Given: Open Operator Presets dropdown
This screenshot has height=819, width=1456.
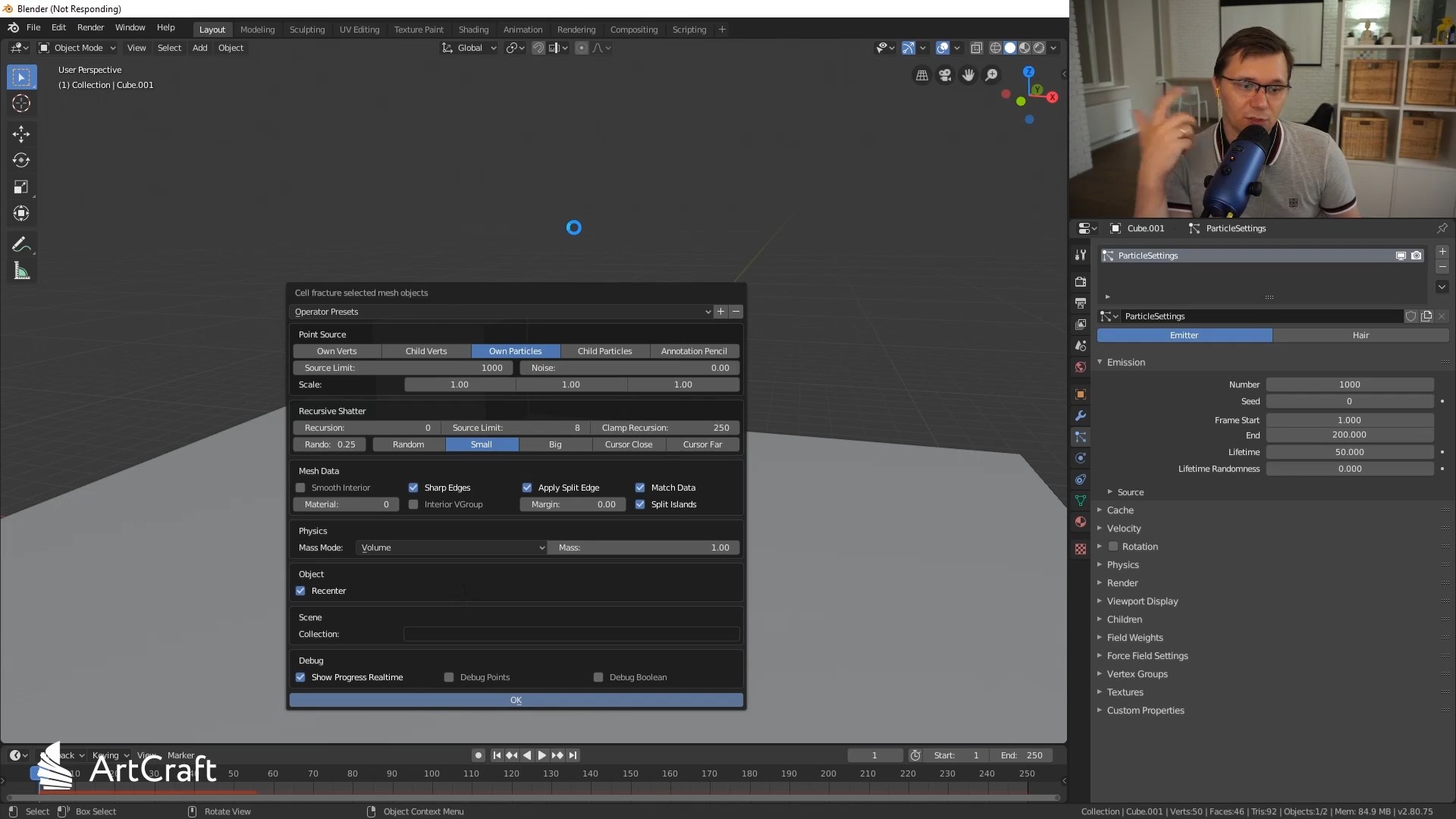Looking at the screenshot, I should coord(500,312).
